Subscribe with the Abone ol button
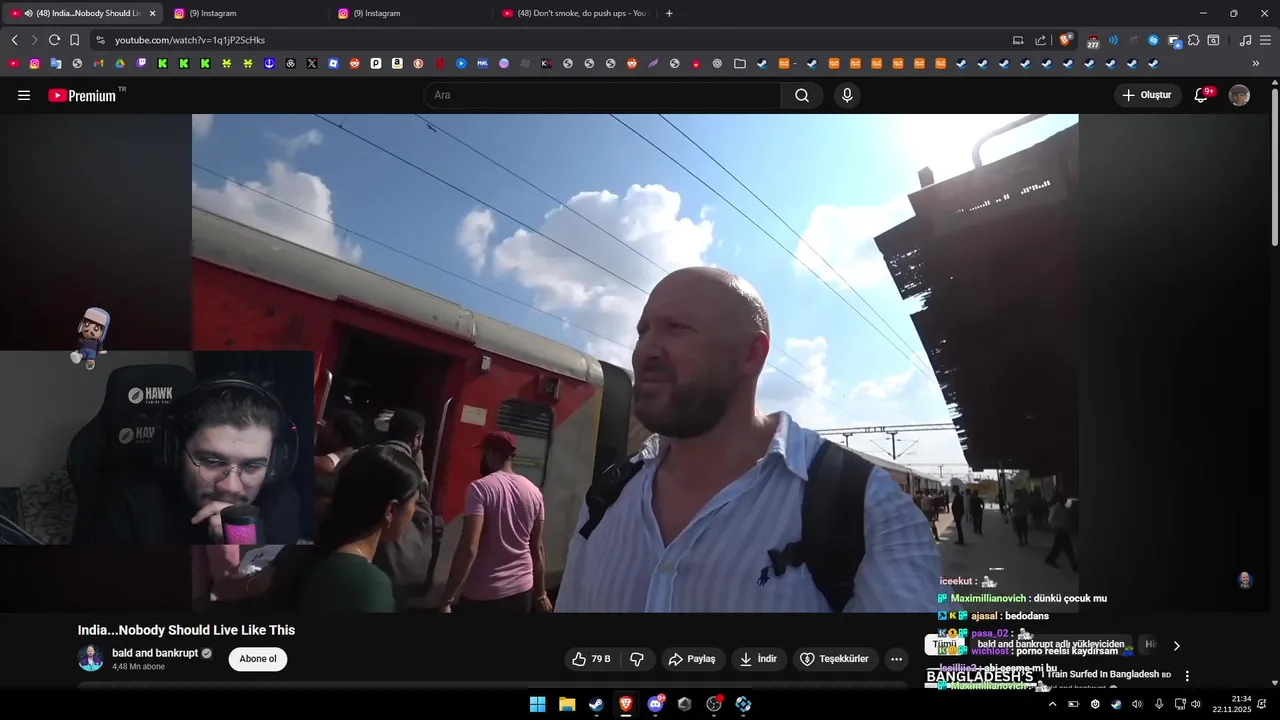This screenshot has height=720, width=1280. [x=257, y=659]
